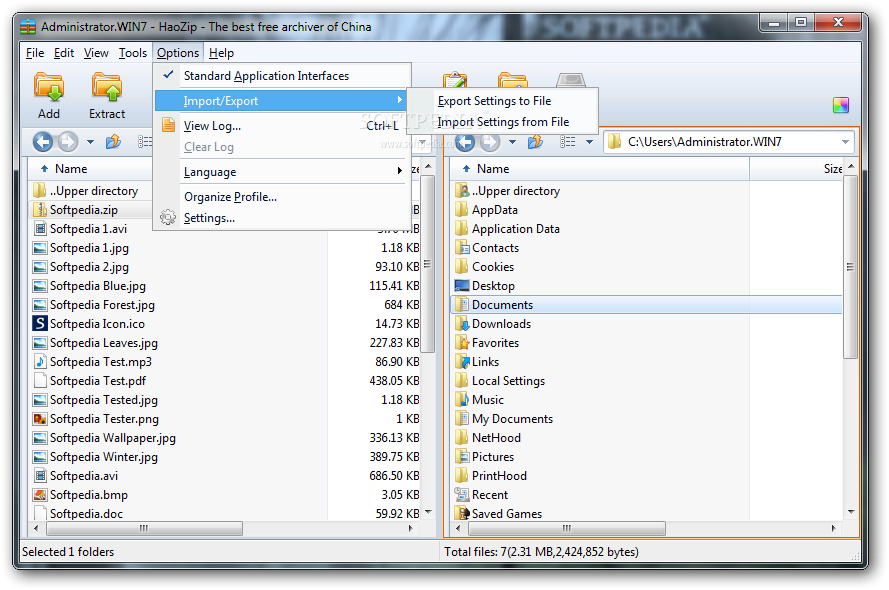
Task: Click left pane vertical scrollbar thumb
Action: pyautogui.click(x=428, y=264)
